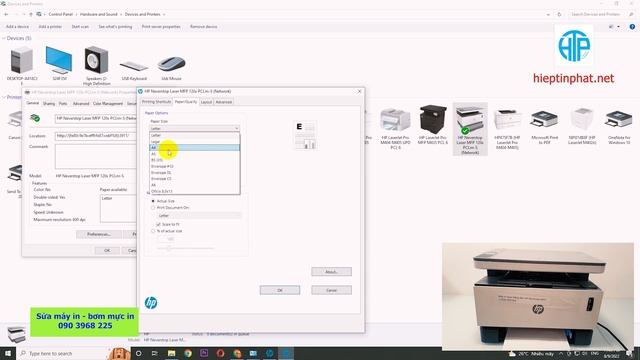640x360 pixels.
Task: Click OK in the printing preferences dialog
Action: pos(280,290)
